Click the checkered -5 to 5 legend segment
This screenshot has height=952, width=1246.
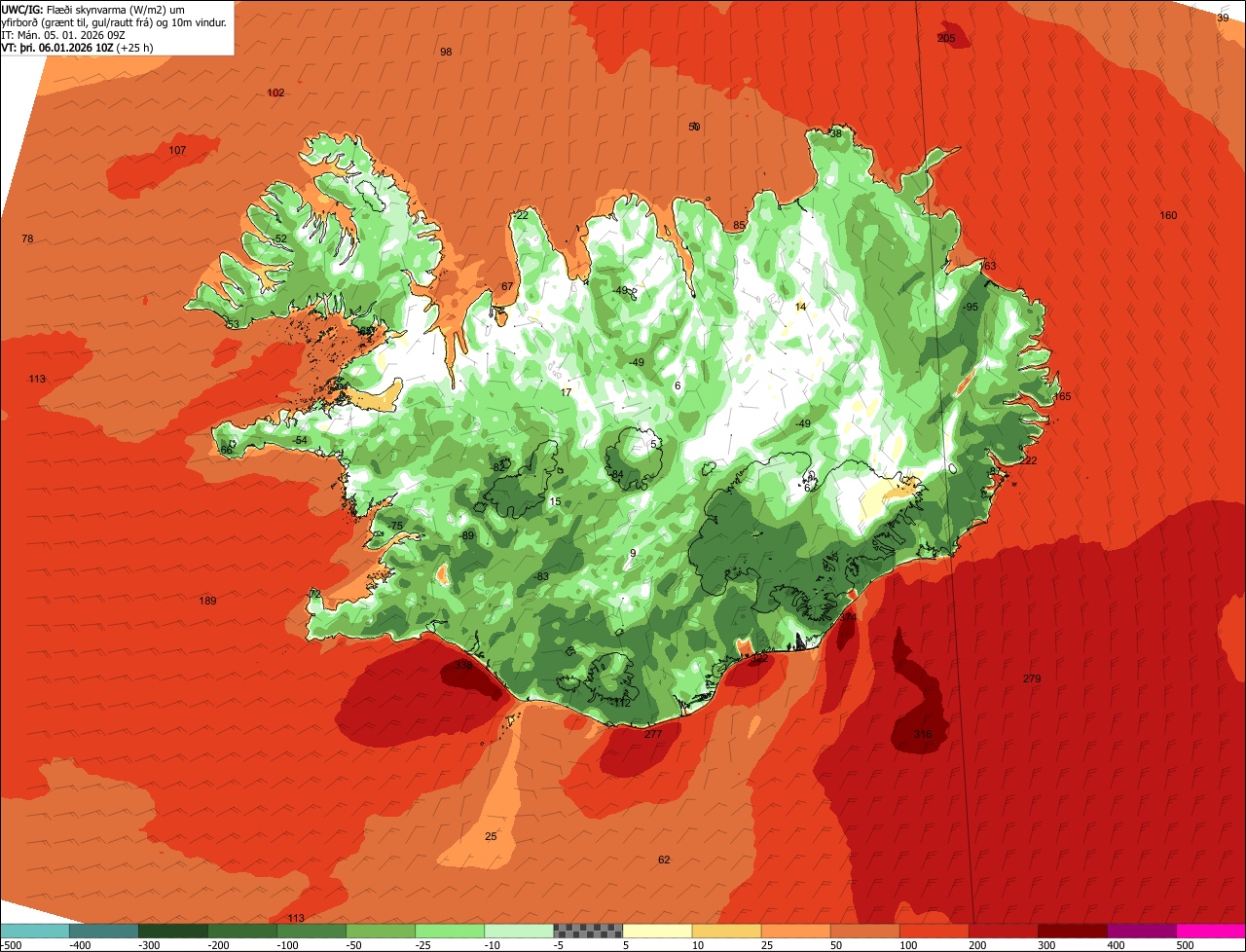click(x=588, y=930)
